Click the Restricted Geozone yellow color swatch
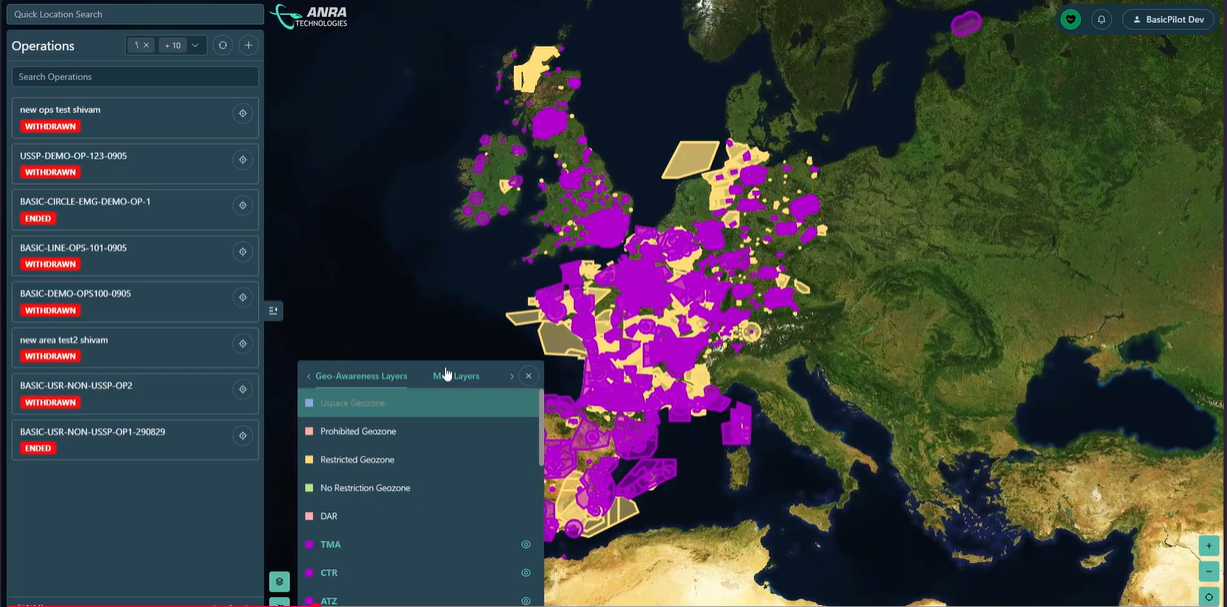The width and height of the screenshot is (1227, 607). coord(309,460)
